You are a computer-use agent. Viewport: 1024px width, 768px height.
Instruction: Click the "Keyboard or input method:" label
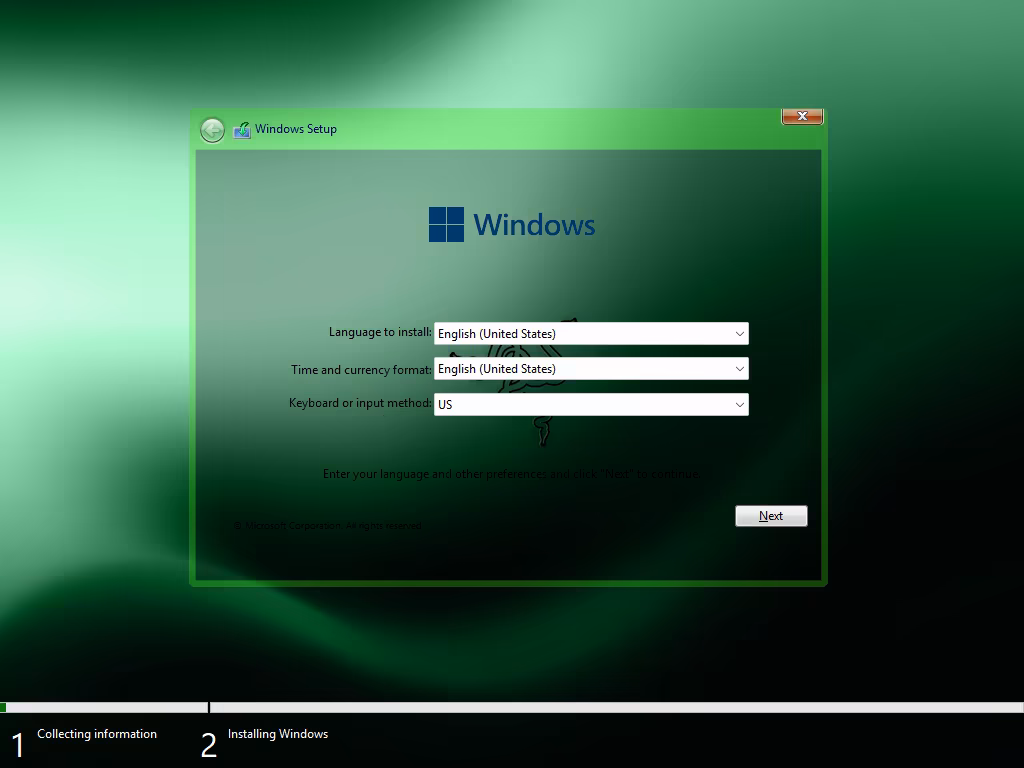(x=360, y=404)
